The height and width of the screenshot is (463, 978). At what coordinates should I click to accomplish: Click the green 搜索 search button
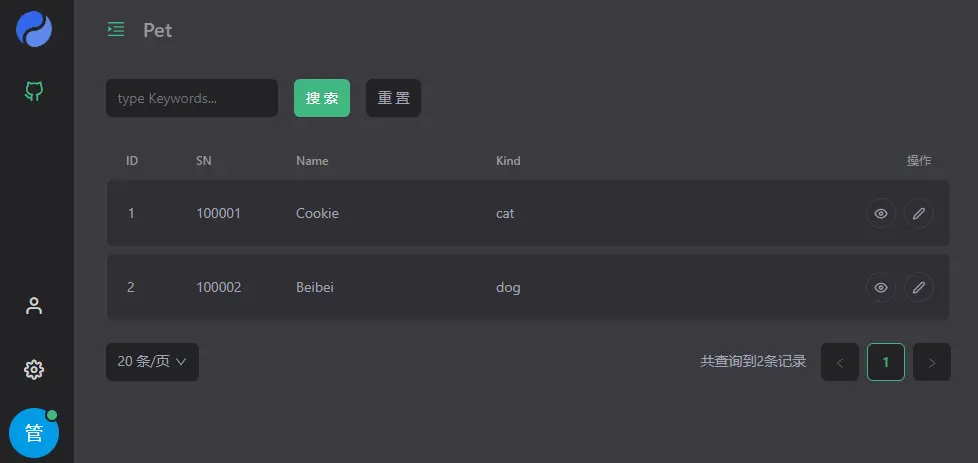[x=322, y=98]
